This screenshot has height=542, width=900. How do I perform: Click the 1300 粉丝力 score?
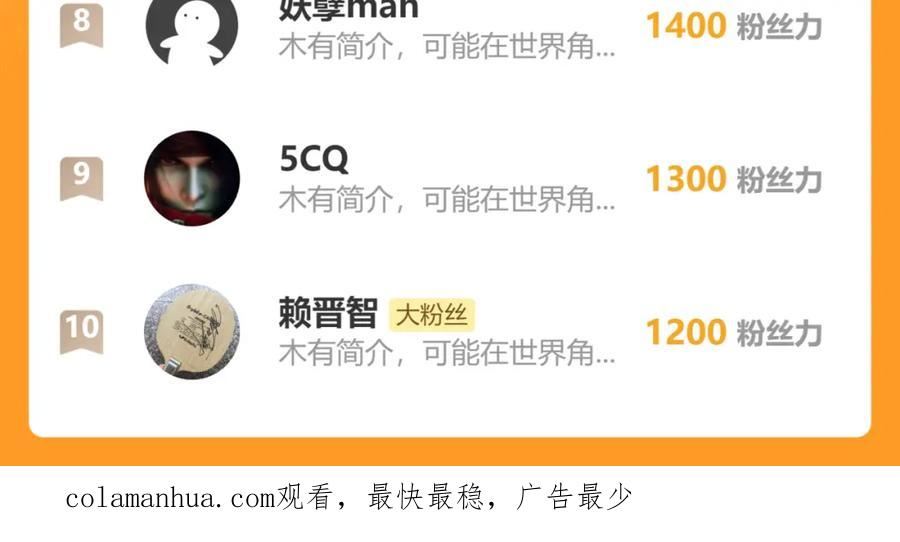click(x=734, y=179)
